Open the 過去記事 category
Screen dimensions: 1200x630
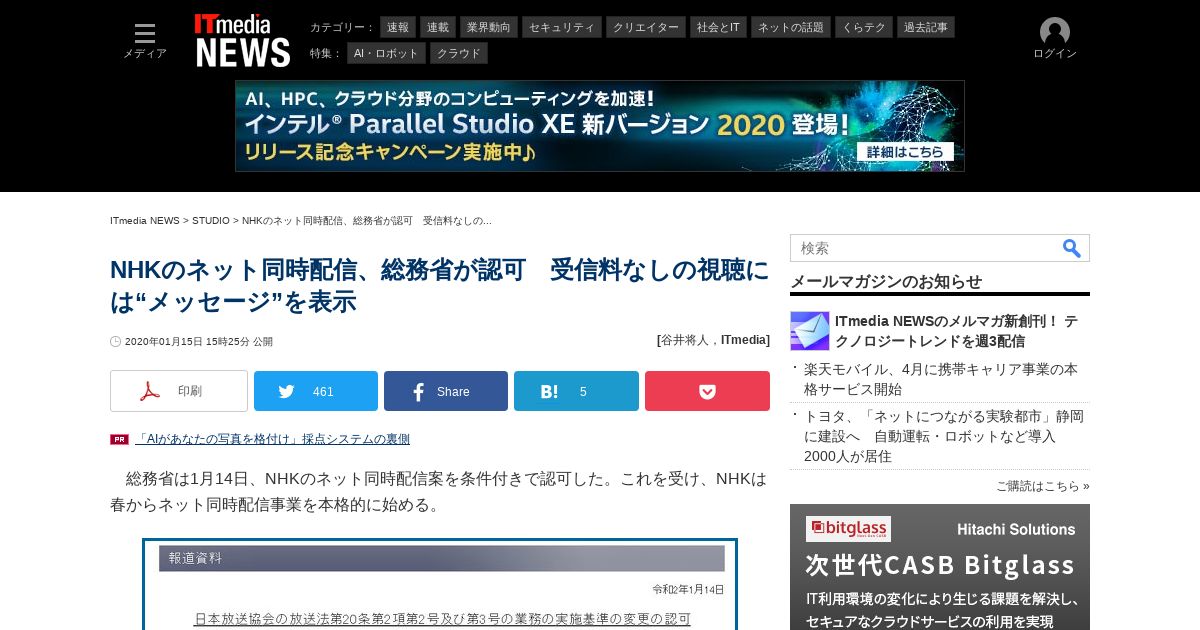pyautogui.click(x=926, y=27)
